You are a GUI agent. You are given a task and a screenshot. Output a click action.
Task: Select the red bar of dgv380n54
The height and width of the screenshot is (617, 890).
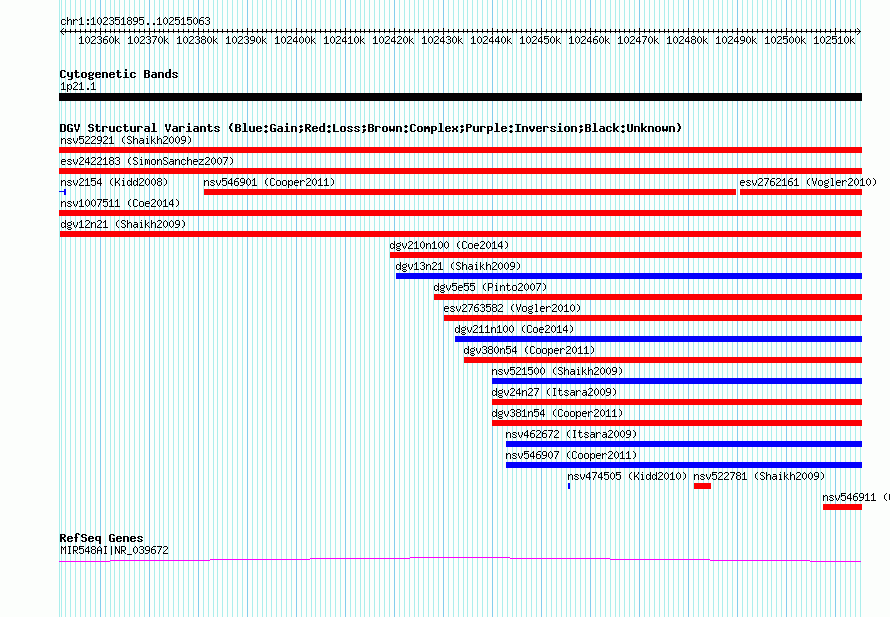663,360
